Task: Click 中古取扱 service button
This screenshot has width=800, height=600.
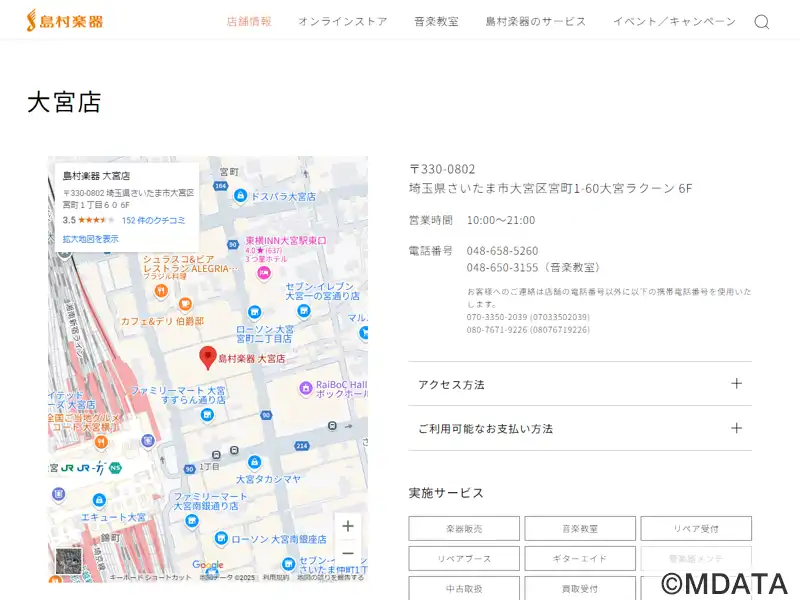Action: click(464, 588)
